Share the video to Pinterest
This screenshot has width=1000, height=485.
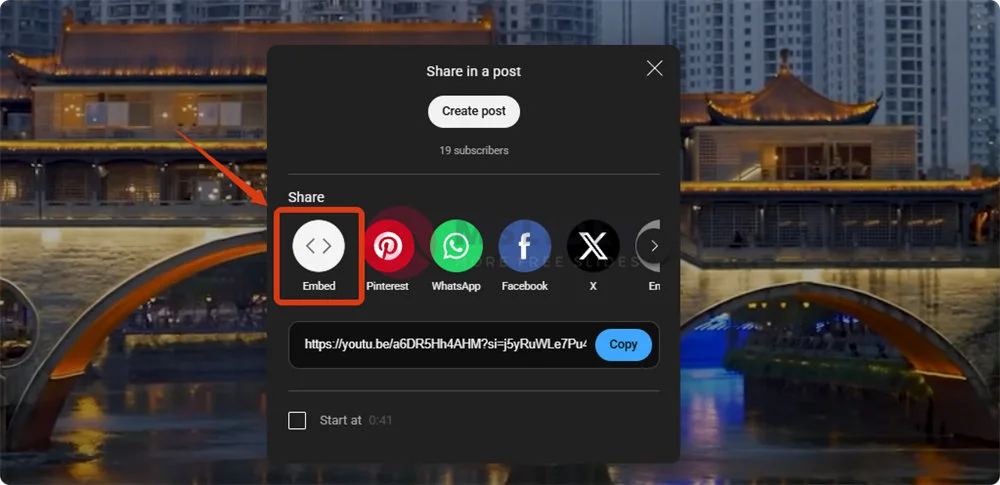[x=388, y=246]
